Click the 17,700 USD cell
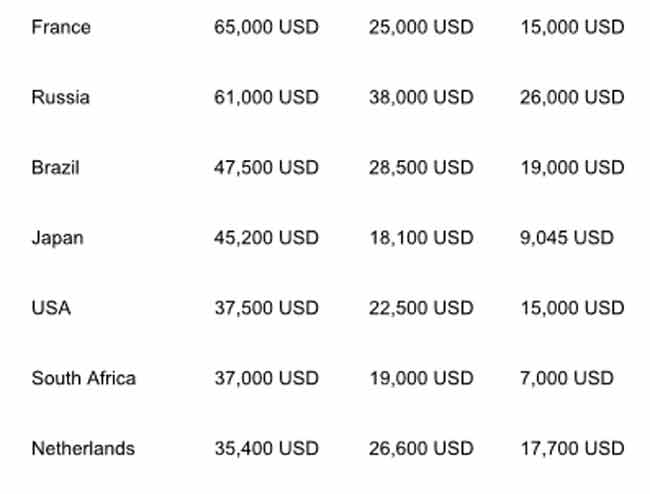Image resolution: width=650 pixels, height=494 pixels. [x=572, y=448]
